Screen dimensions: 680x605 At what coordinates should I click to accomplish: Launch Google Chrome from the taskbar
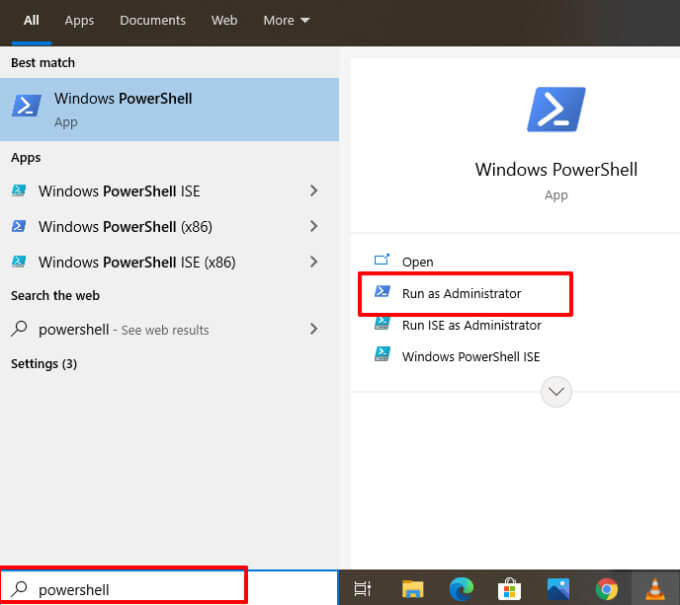pyautogui.click(x=607, y=589)
